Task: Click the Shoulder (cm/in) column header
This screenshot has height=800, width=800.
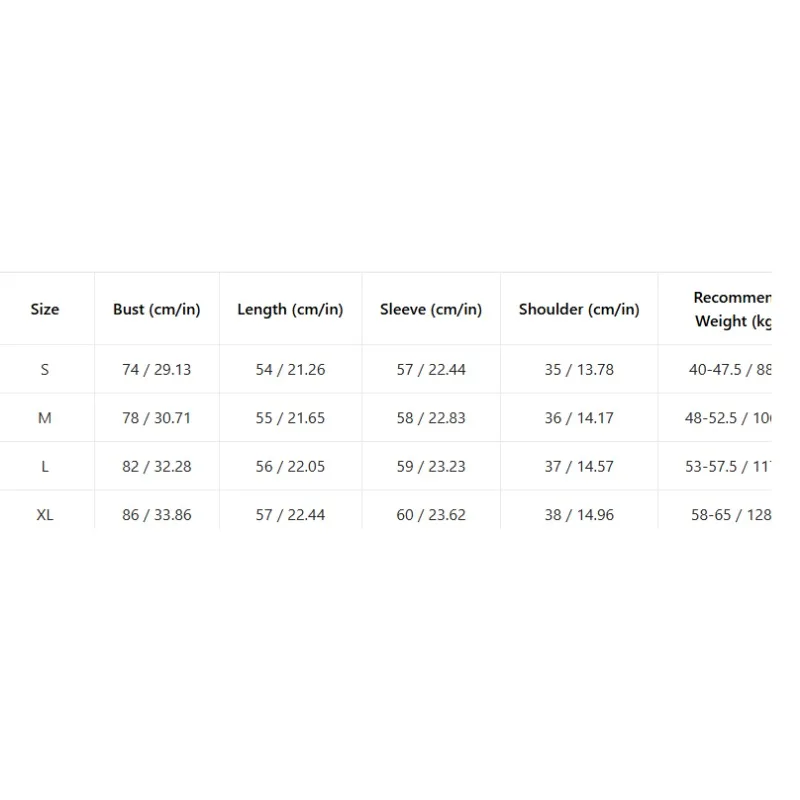Action: pyautogui.click(x=579, y=309)
